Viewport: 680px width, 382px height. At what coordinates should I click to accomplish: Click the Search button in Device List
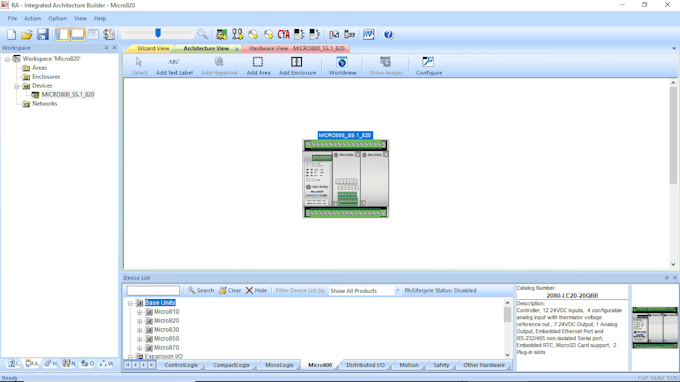(201, 291)
